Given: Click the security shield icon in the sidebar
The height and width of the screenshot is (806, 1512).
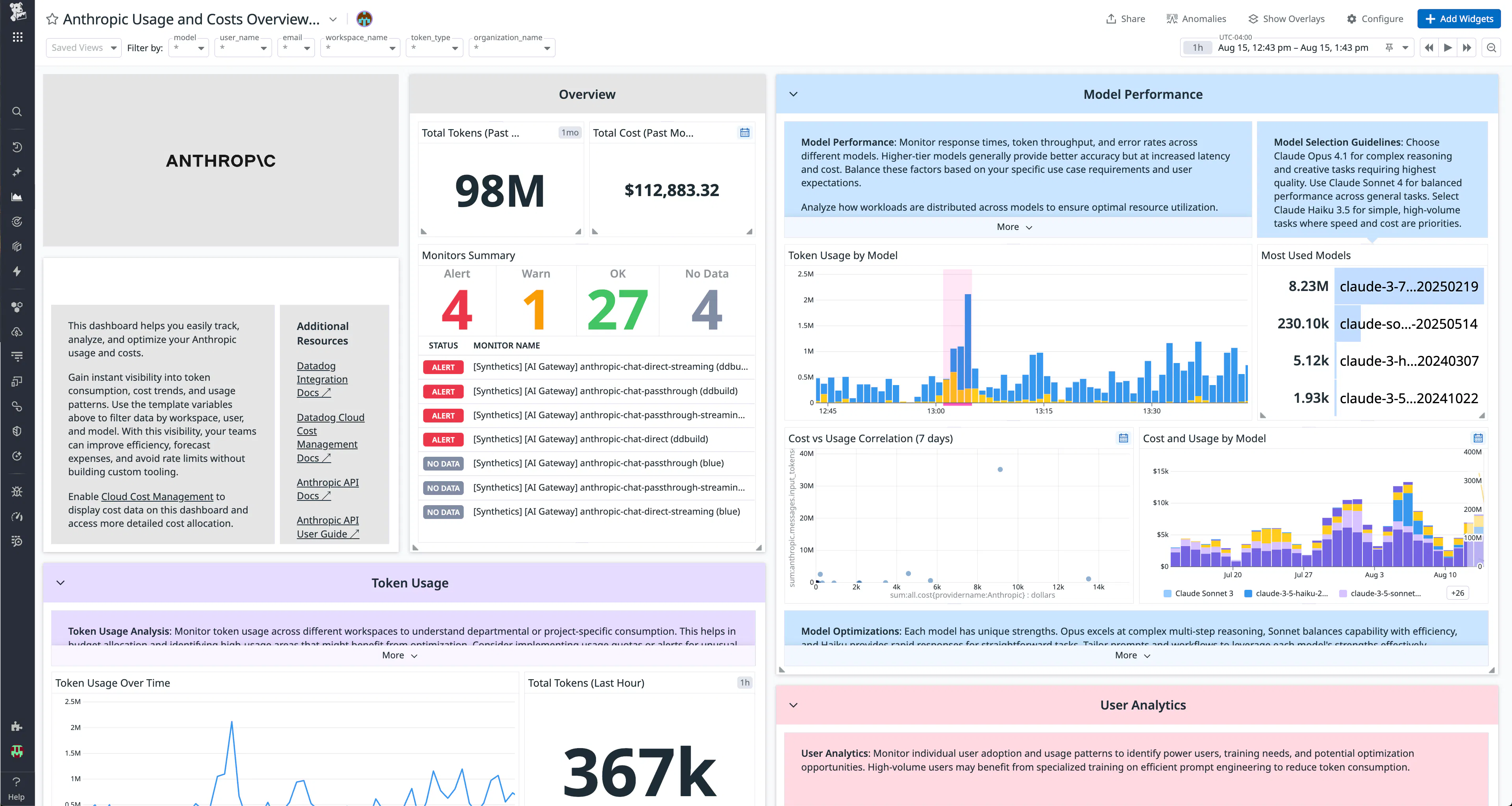Looking at the screenshot, I should [17, 431].
